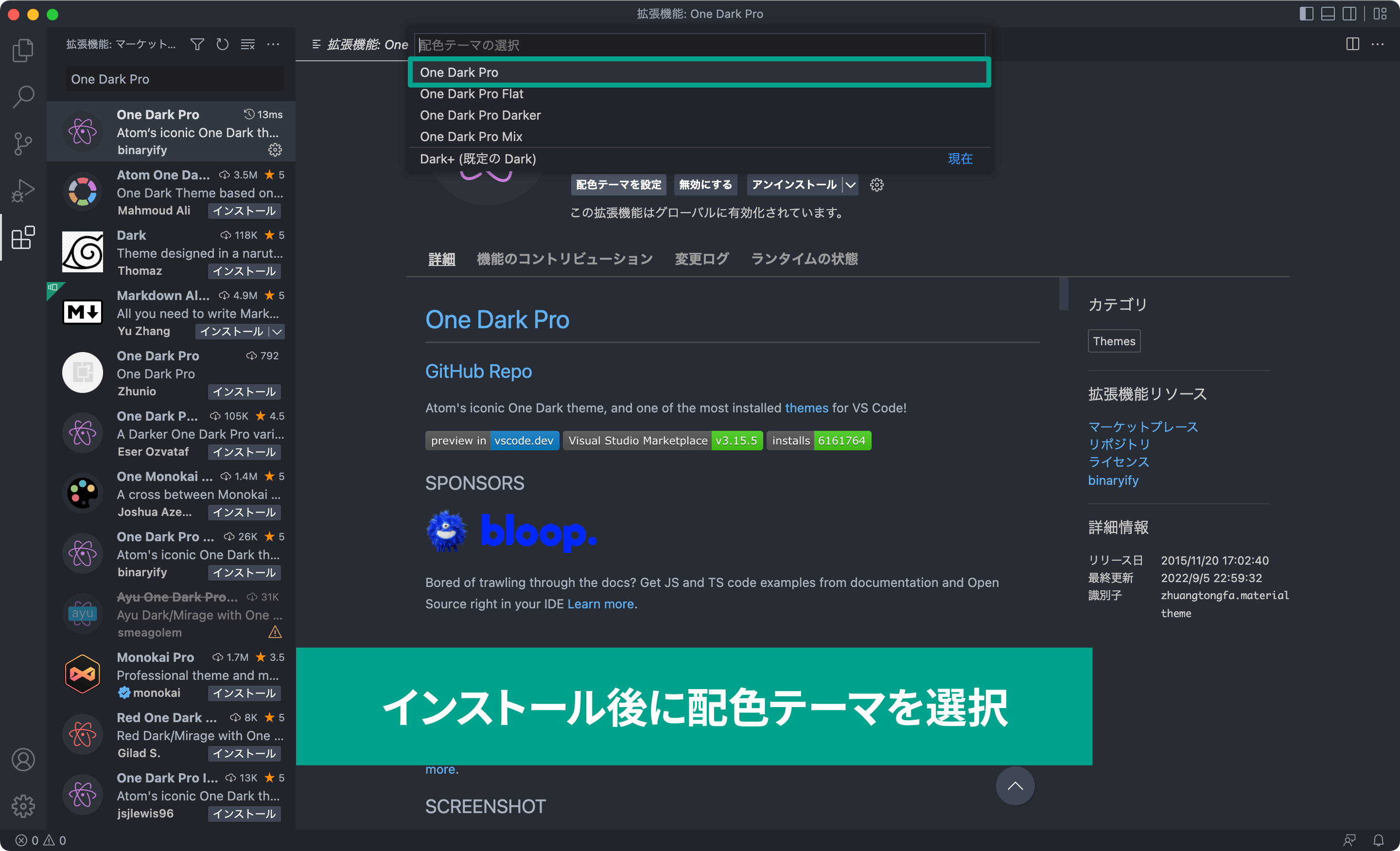Screen dimensions: 1400x851
Task: Open the Explorer view in activity bar
Action: click(23, 50)
